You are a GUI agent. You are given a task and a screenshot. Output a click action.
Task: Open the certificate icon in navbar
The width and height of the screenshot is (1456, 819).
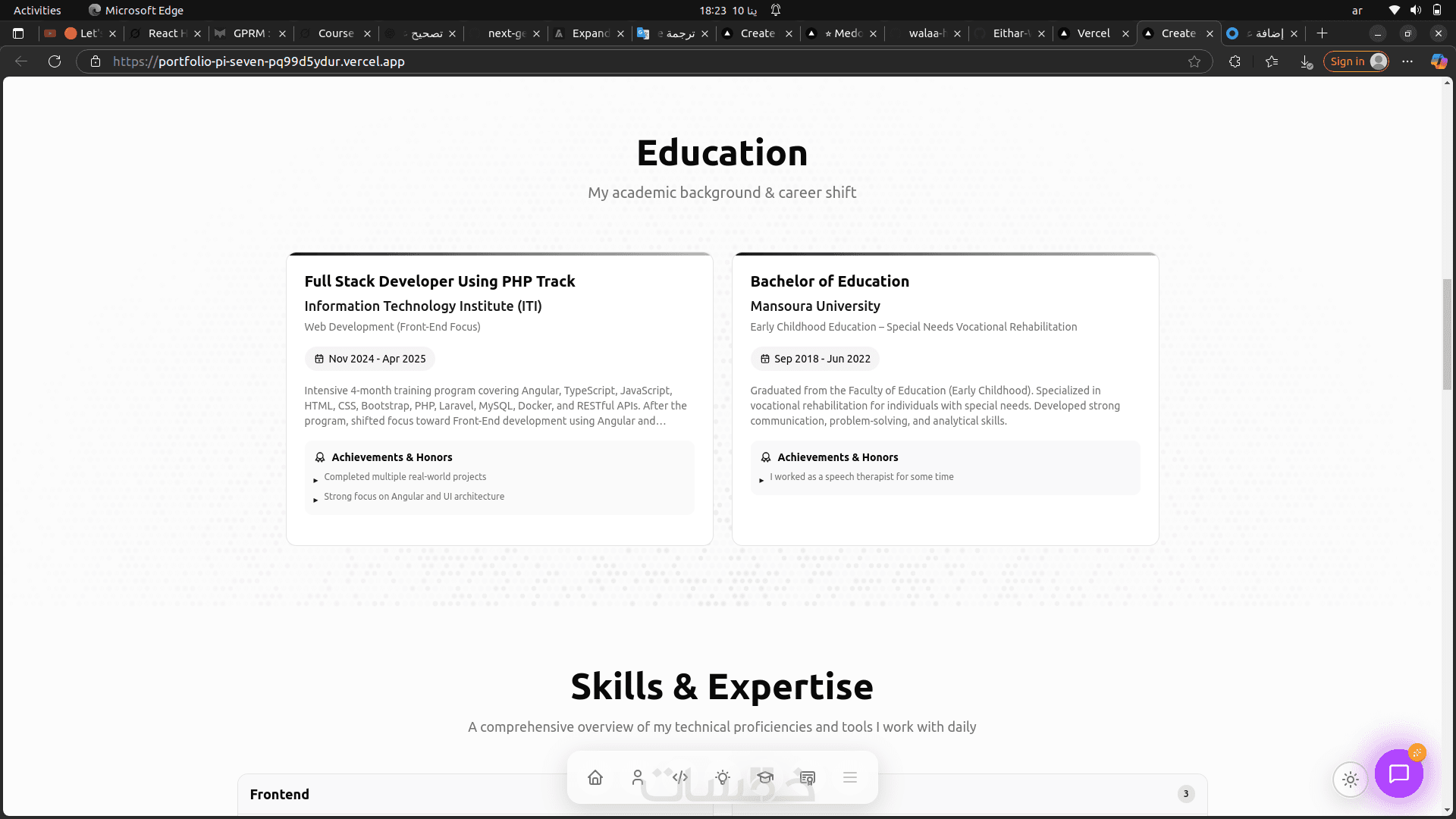click(x=808, y=777)
